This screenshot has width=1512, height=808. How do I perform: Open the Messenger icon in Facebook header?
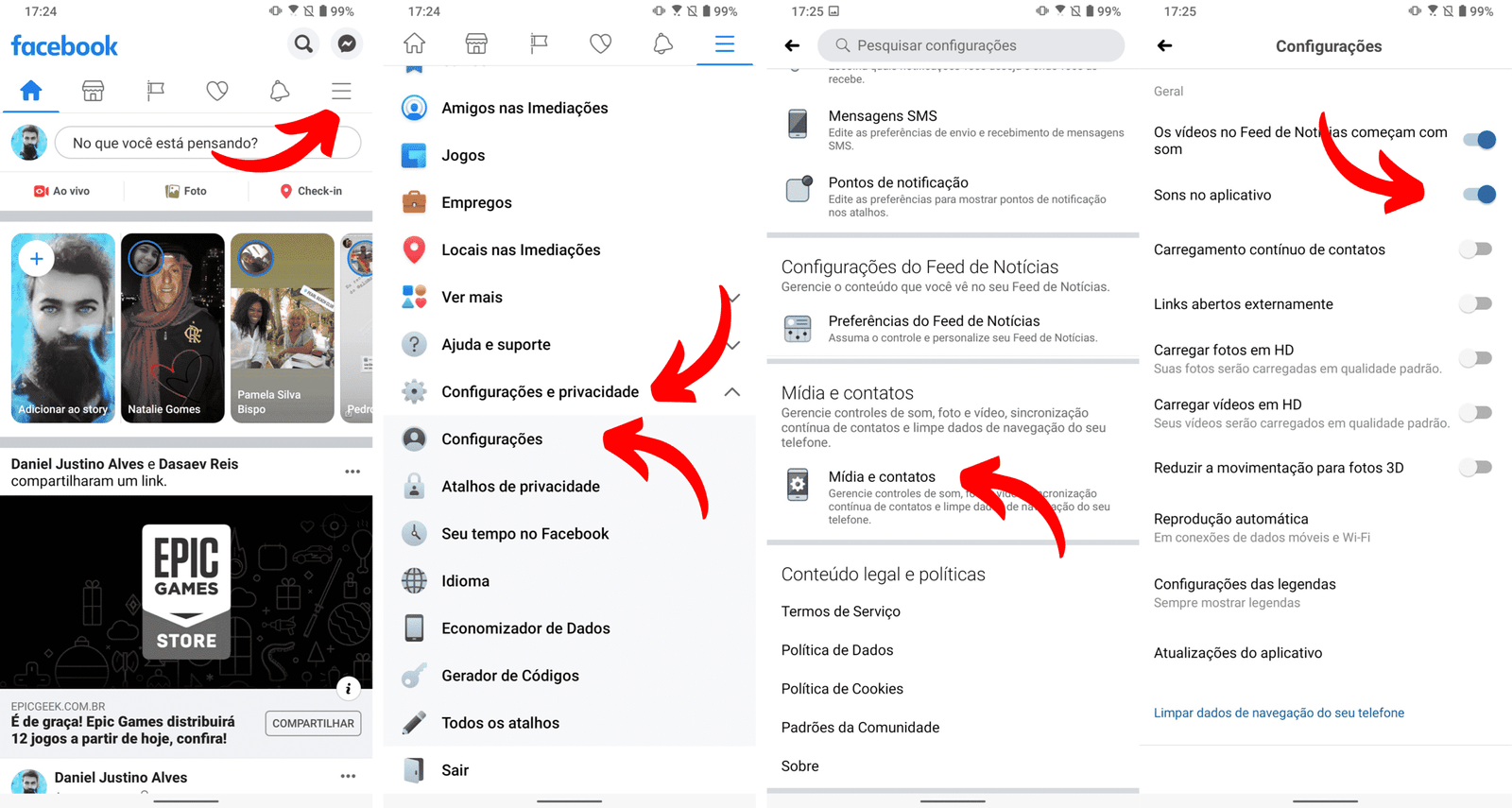point(347,44)
